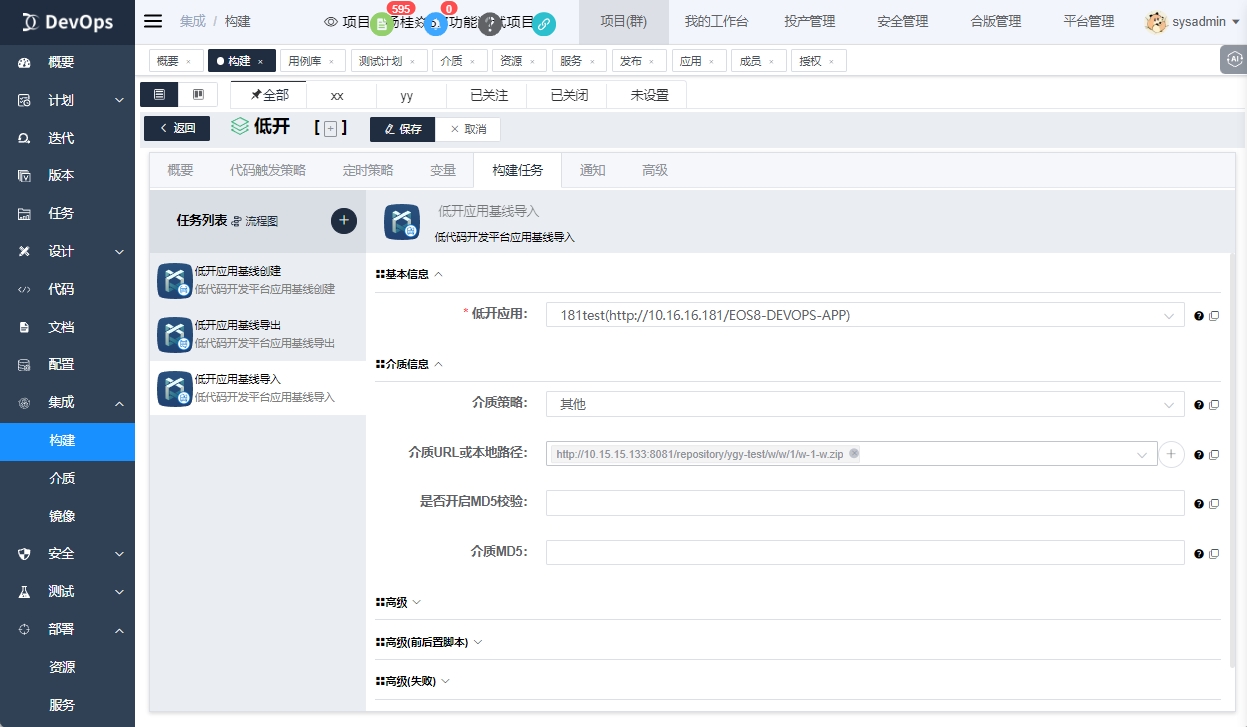Open the 介质策略 dropdown showing 其他
1247x727 pixels.
864,404
